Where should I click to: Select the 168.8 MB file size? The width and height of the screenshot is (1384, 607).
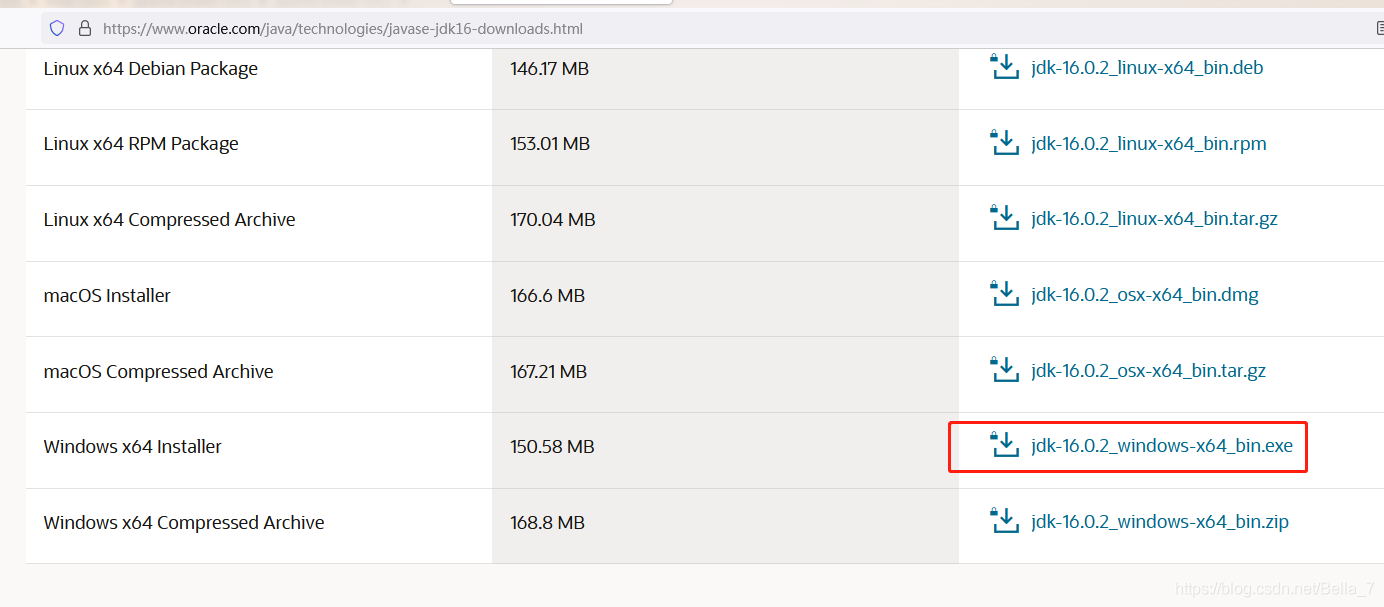pyautogui.click(x=548, y=523)
